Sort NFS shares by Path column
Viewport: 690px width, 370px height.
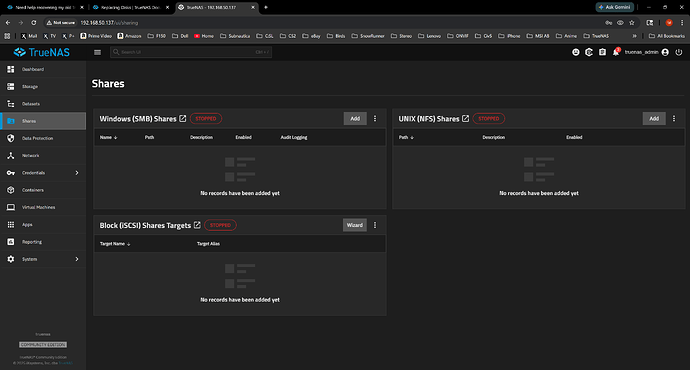tap(406, 137)
